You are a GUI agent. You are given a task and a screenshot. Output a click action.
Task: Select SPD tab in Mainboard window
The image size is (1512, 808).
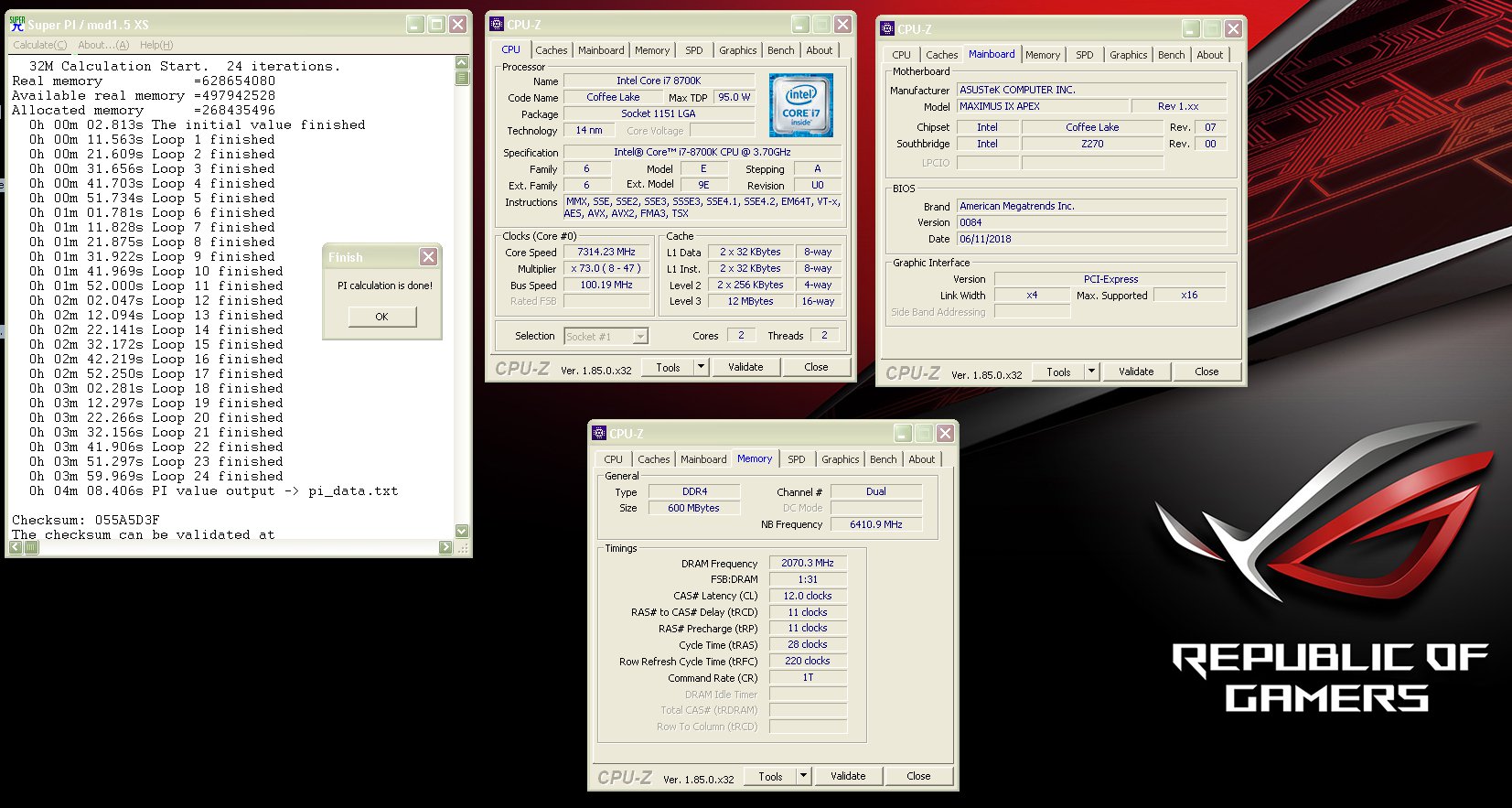[x=1085, y=55]
